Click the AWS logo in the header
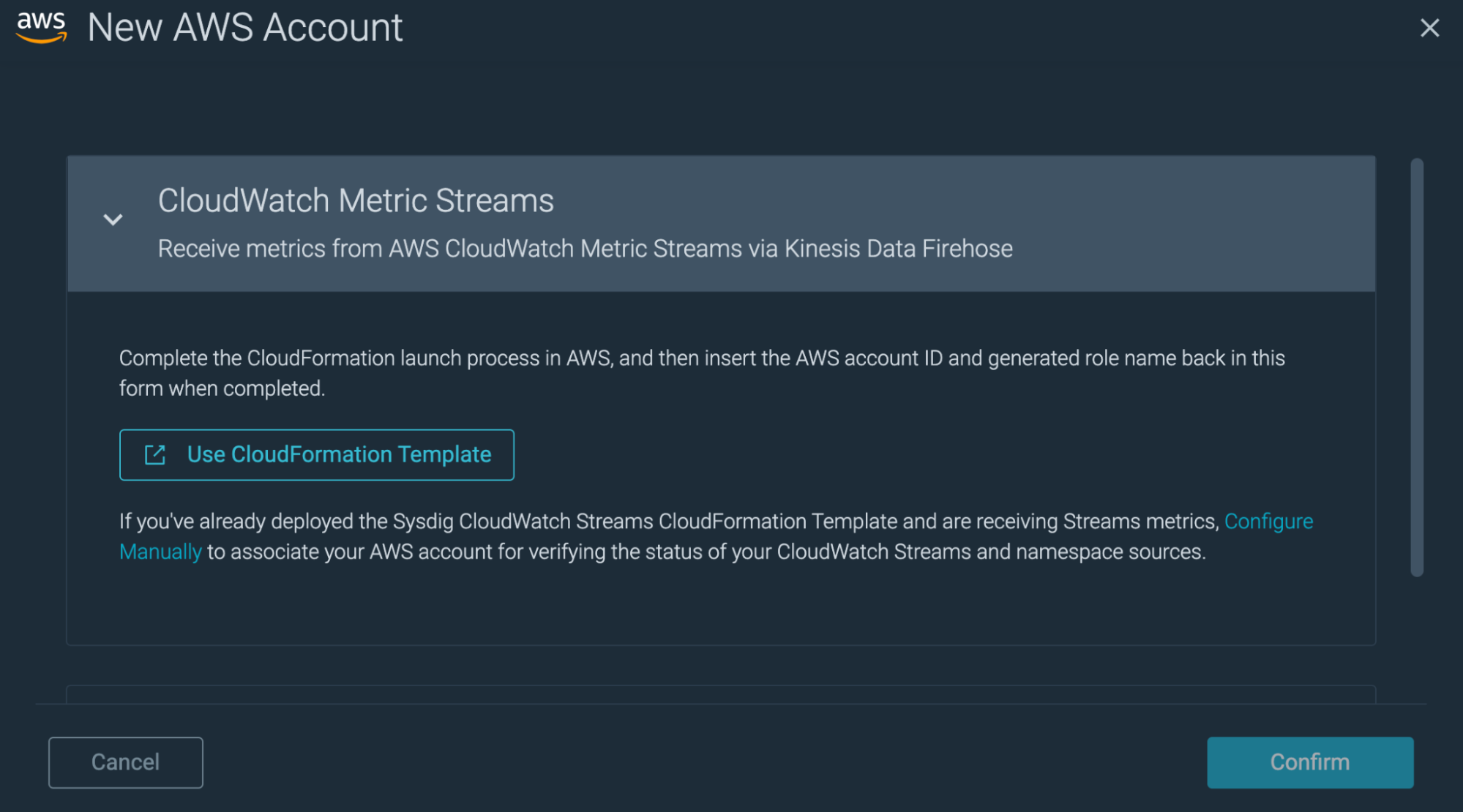 [x=41, y=26]
